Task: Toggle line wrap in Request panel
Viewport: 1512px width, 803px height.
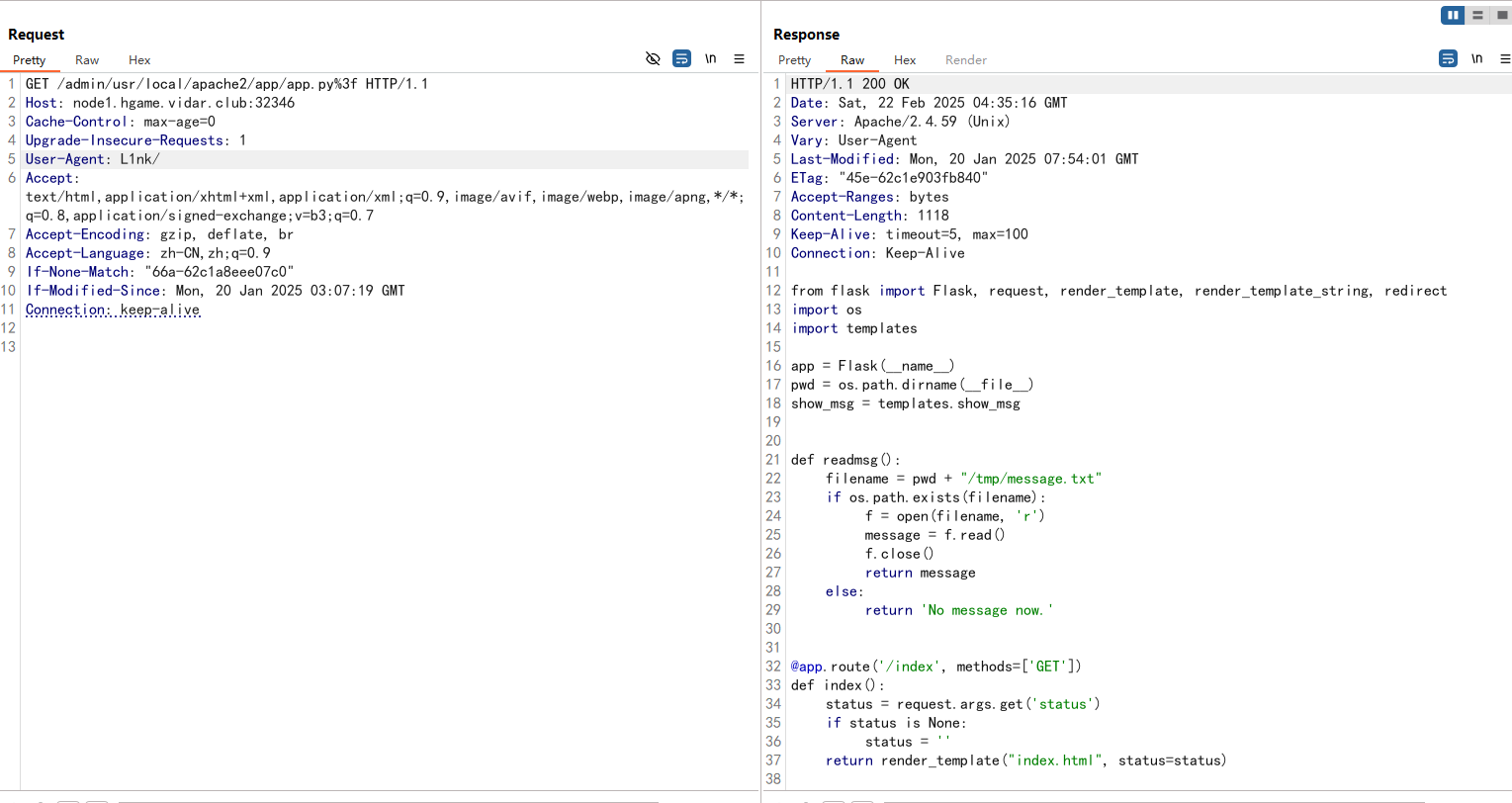Action: [x=681, y=59]
